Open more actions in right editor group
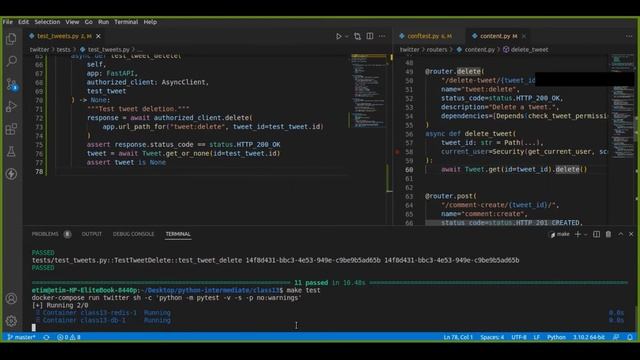640x360 pixels. pyautogui.click(x=629, y=36)
